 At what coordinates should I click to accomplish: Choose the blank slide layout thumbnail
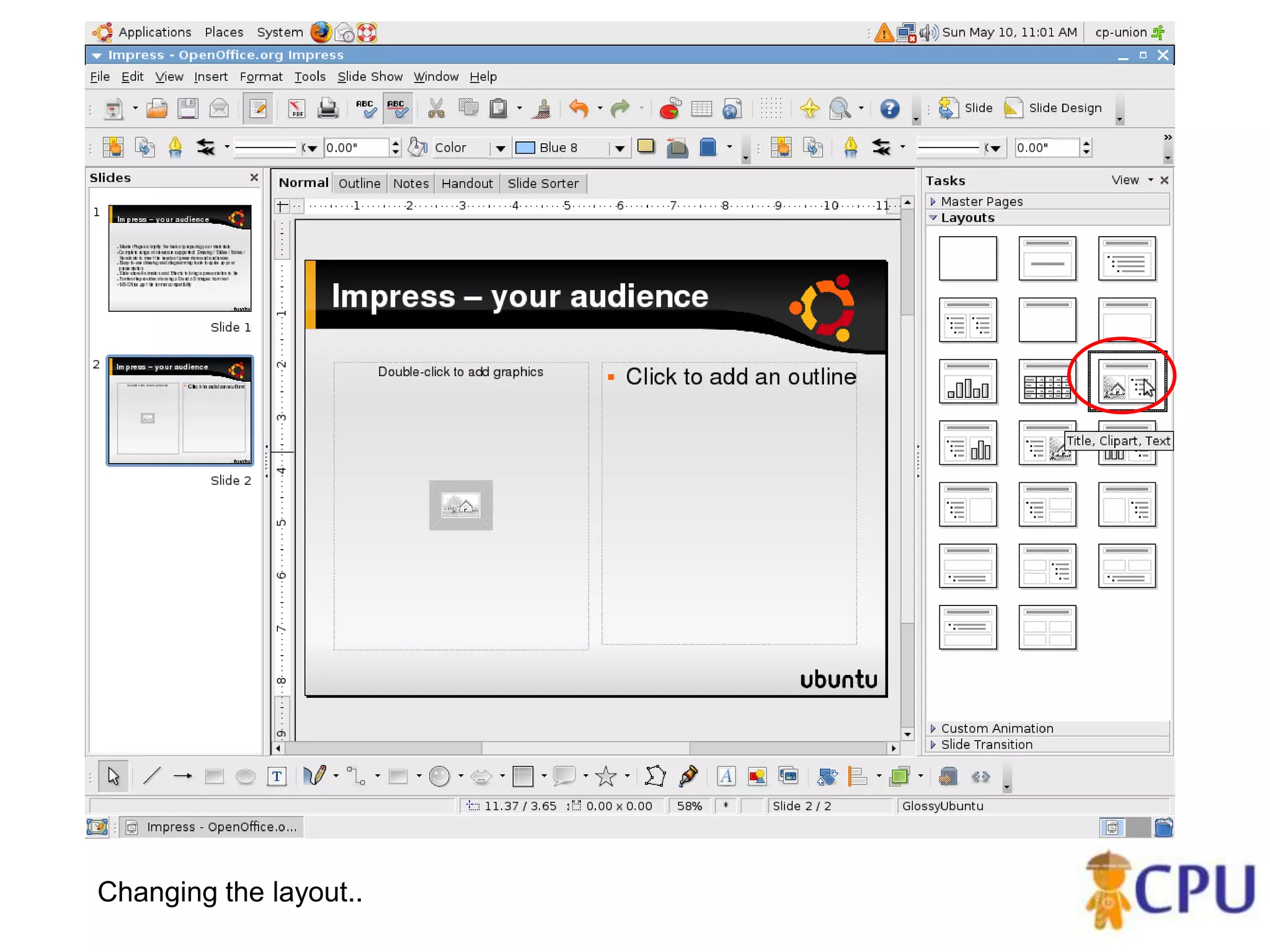click(x=967, y=258)
